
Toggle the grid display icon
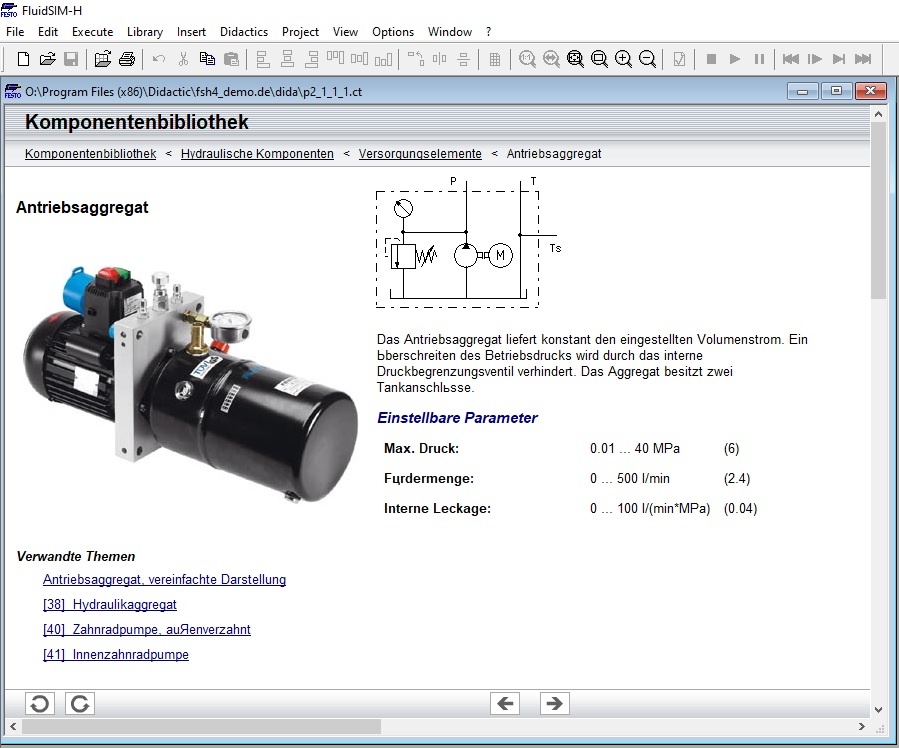[x=495, y=59]
